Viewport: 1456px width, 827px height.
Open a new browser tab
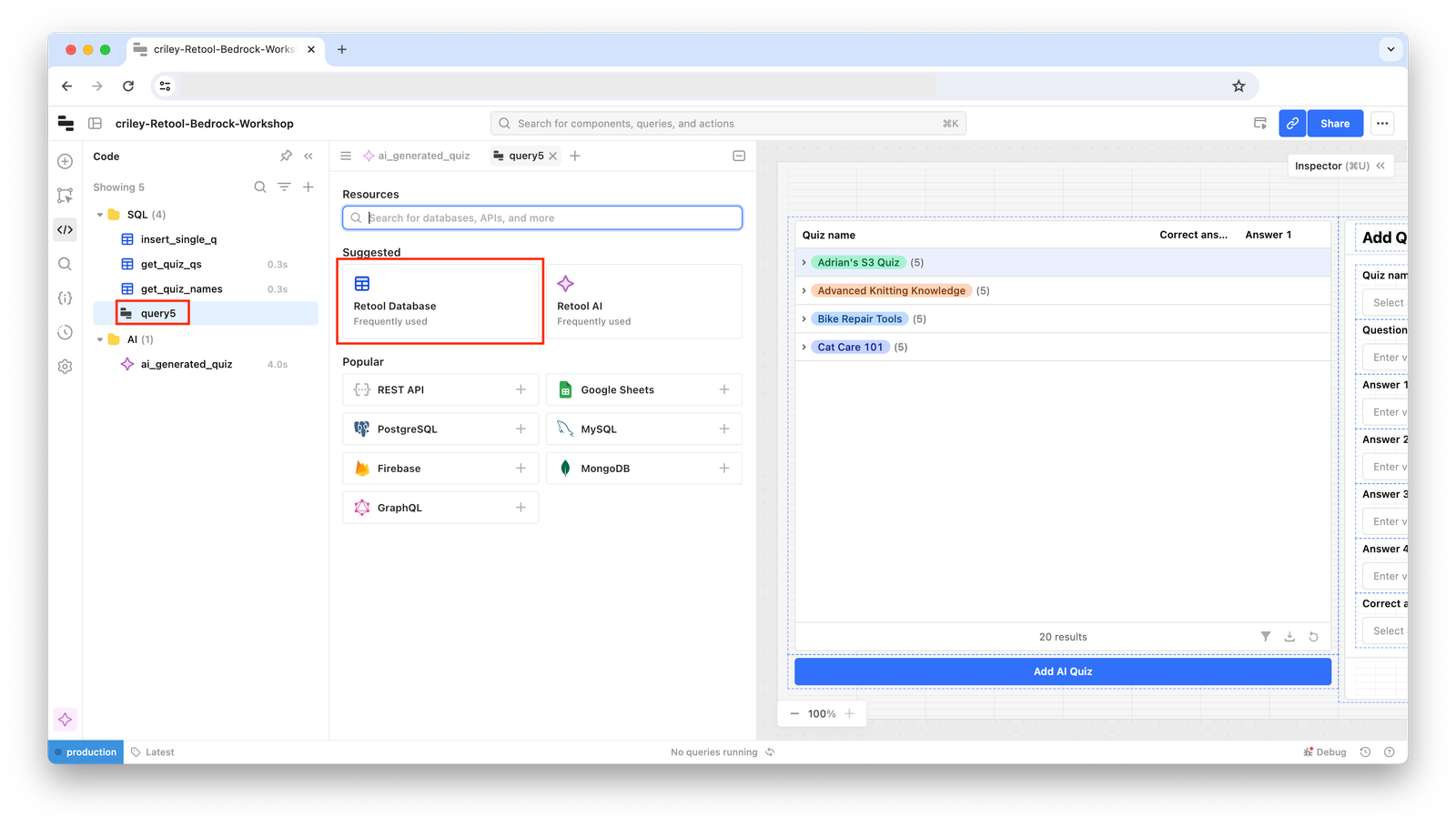tap(342, 50)
